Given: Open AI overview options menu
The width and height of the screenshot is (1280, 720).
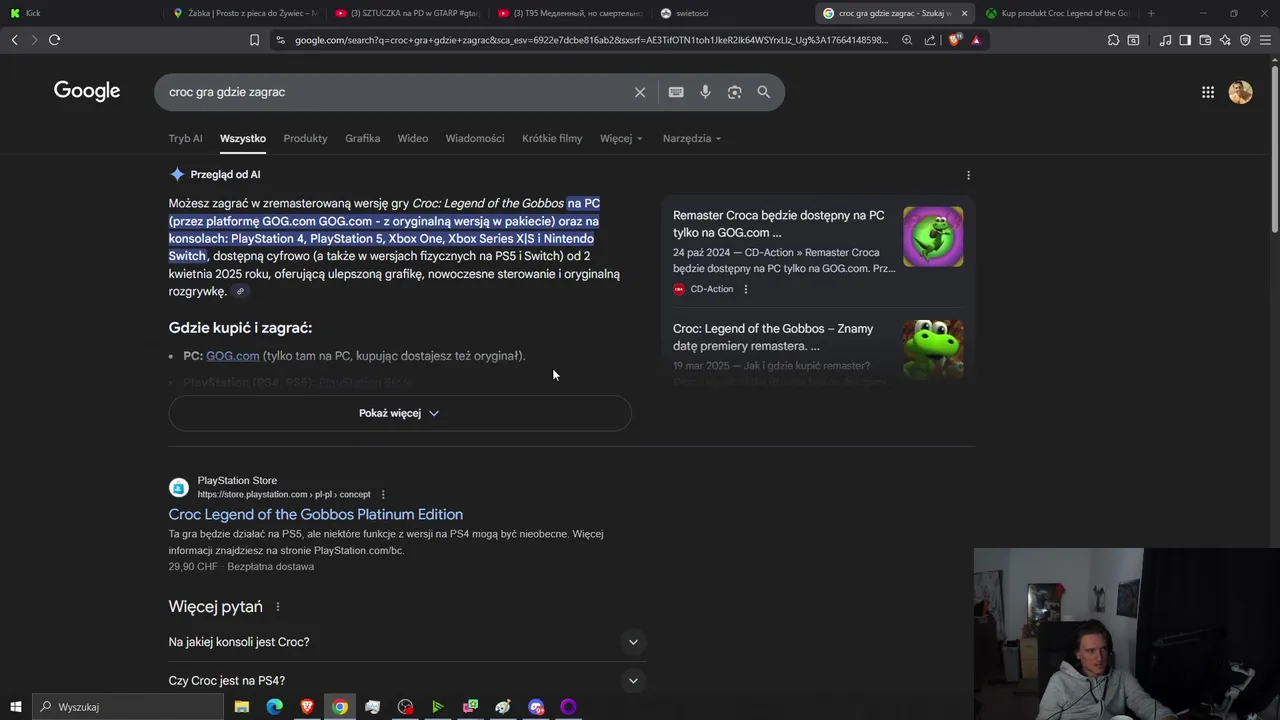Looking at the screenshot, I should click(968, 175).
